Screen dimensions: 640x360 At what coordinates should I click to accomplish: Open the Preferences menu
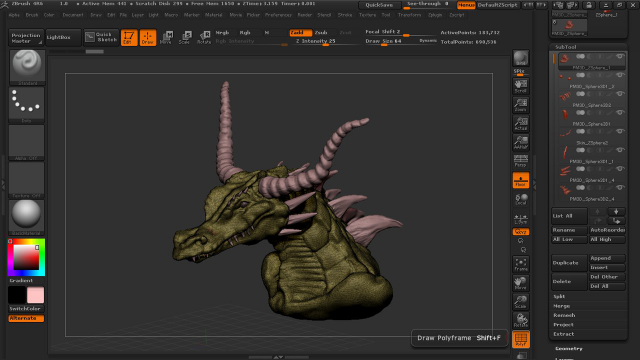(278, 15)
